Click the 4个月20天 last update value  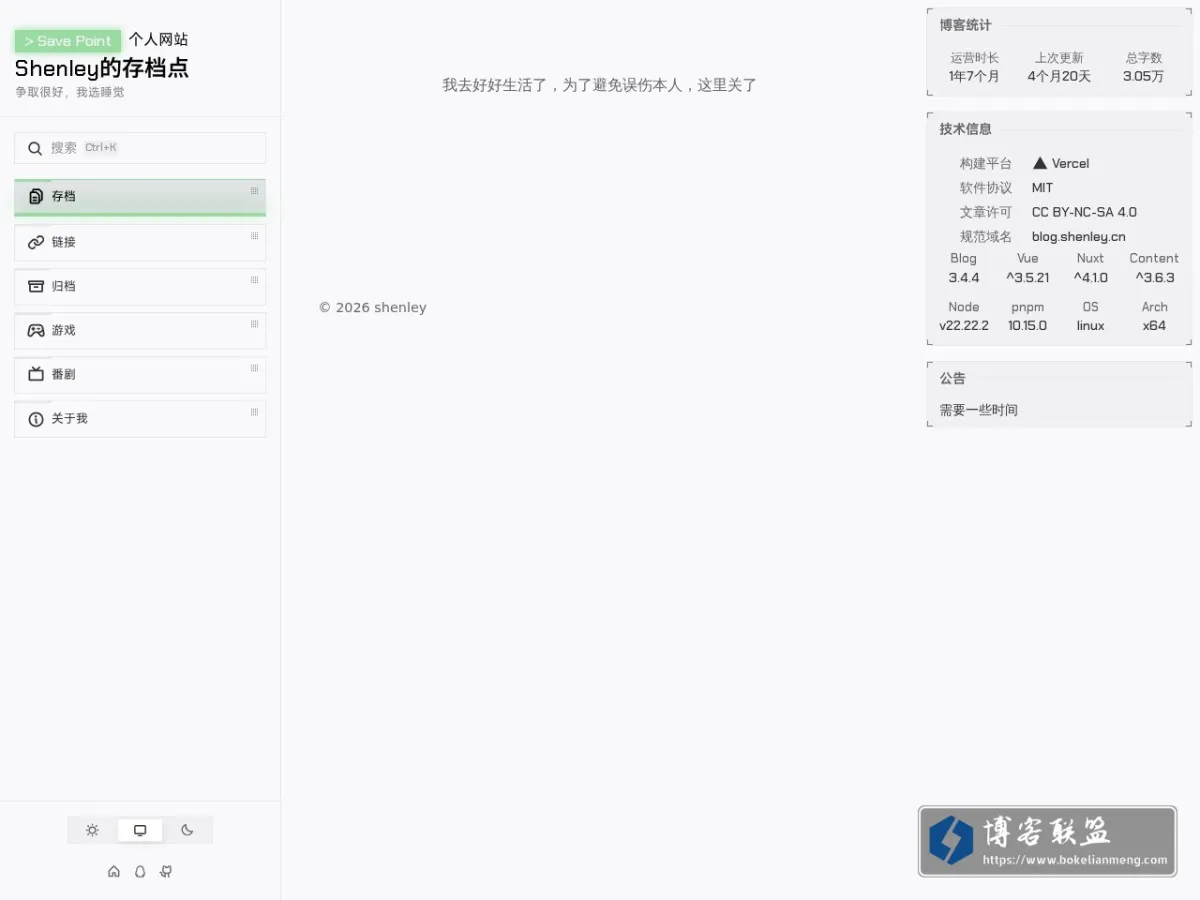[x=1059, y=76]
